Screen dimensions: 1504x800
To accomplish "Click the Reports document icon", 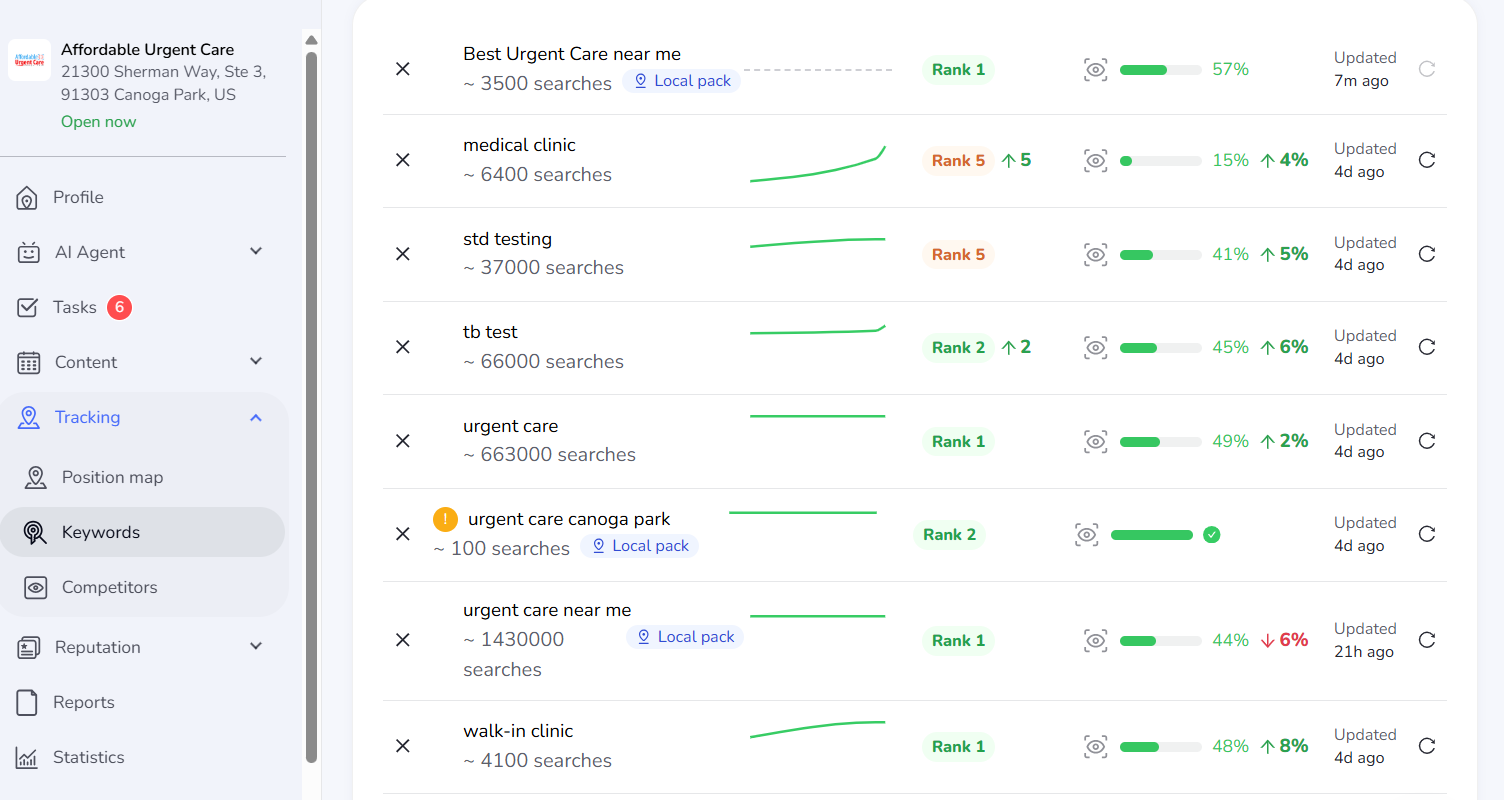I will coord(28,702).
